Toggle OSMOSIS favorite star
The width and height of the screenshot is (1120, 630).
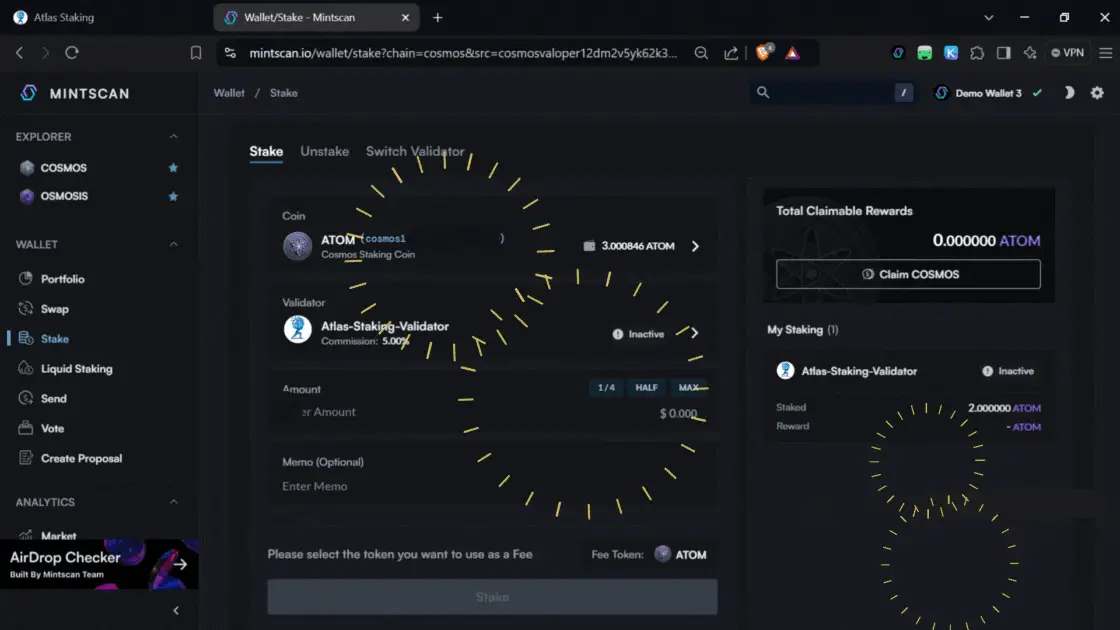coord(173,196)
